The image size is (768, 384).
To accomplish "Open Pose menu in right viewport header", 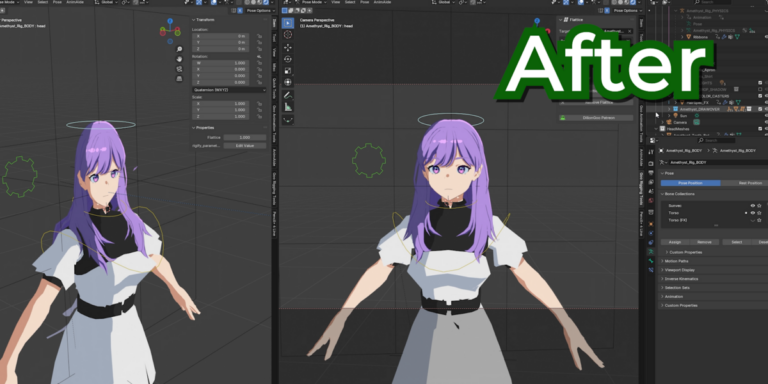I will coord(364,2).
